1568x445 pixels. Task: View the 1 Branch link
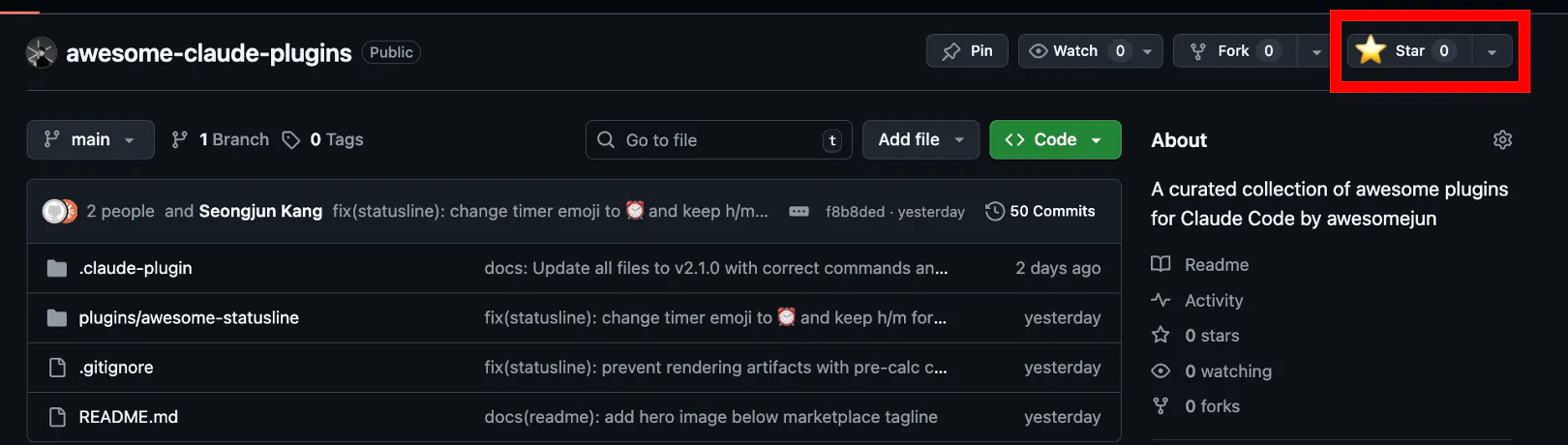click(x=221, y=139)
